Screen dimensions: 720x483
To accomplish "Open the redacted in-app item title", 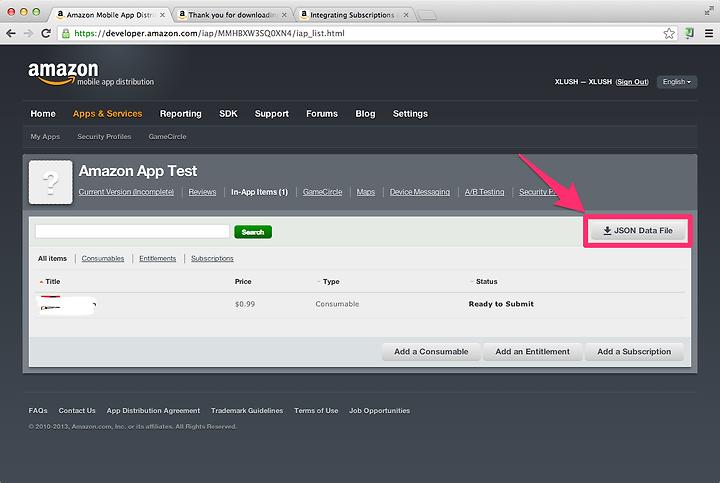I will 68,305.
